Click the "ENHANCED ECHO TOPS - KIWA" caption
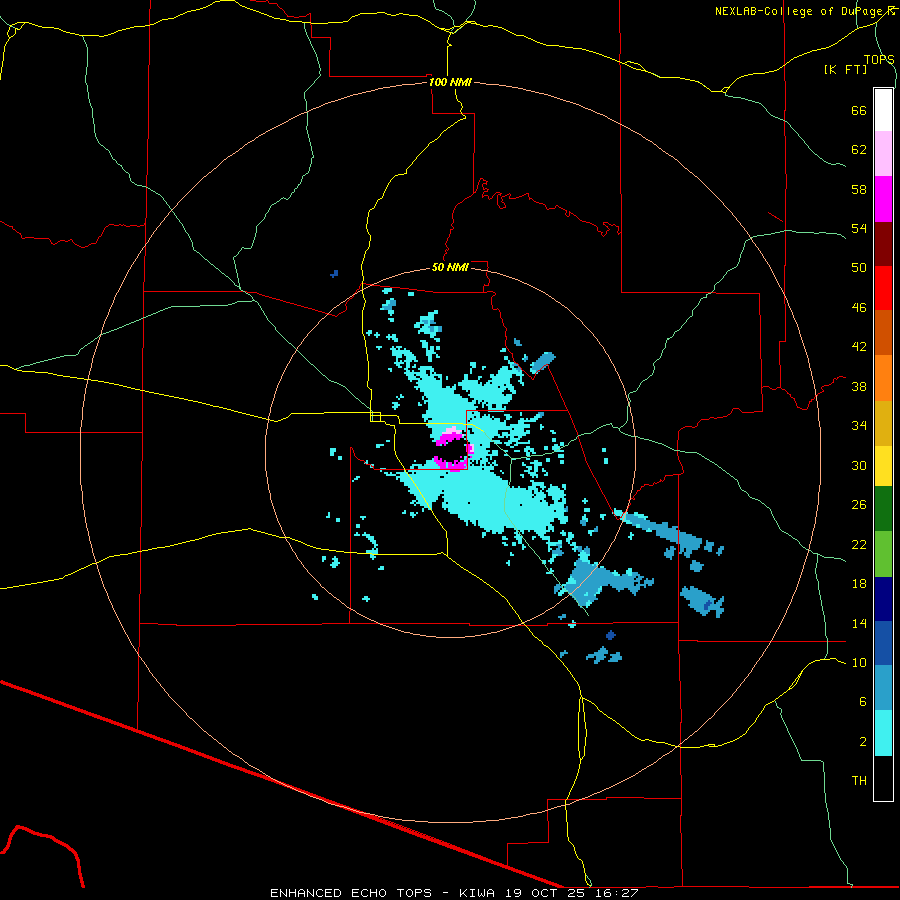The height and width of the screenshot is (900, 900). point(384,893)
